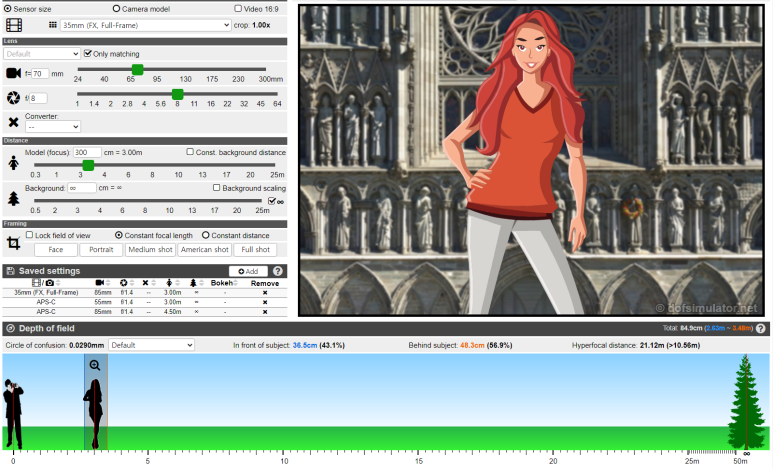Enable Lock field of view checkbox
Image resolution: width=773 pixels, height=469 pixels.
[x=29, y=235]
